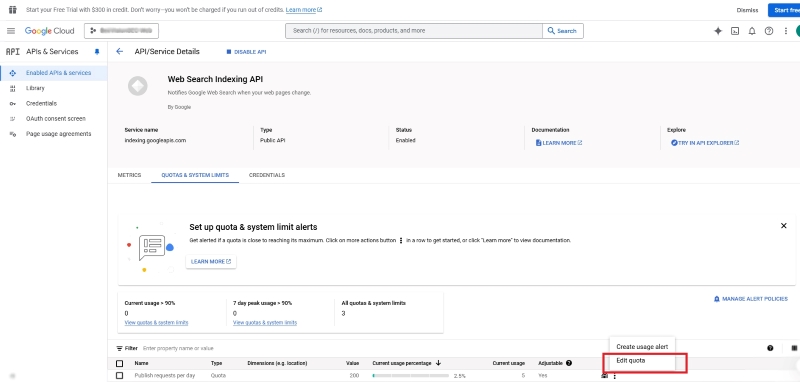This screenshot has height=382, width=800.
Task: Open row actions for Publish requests per day
Action: 615,376
